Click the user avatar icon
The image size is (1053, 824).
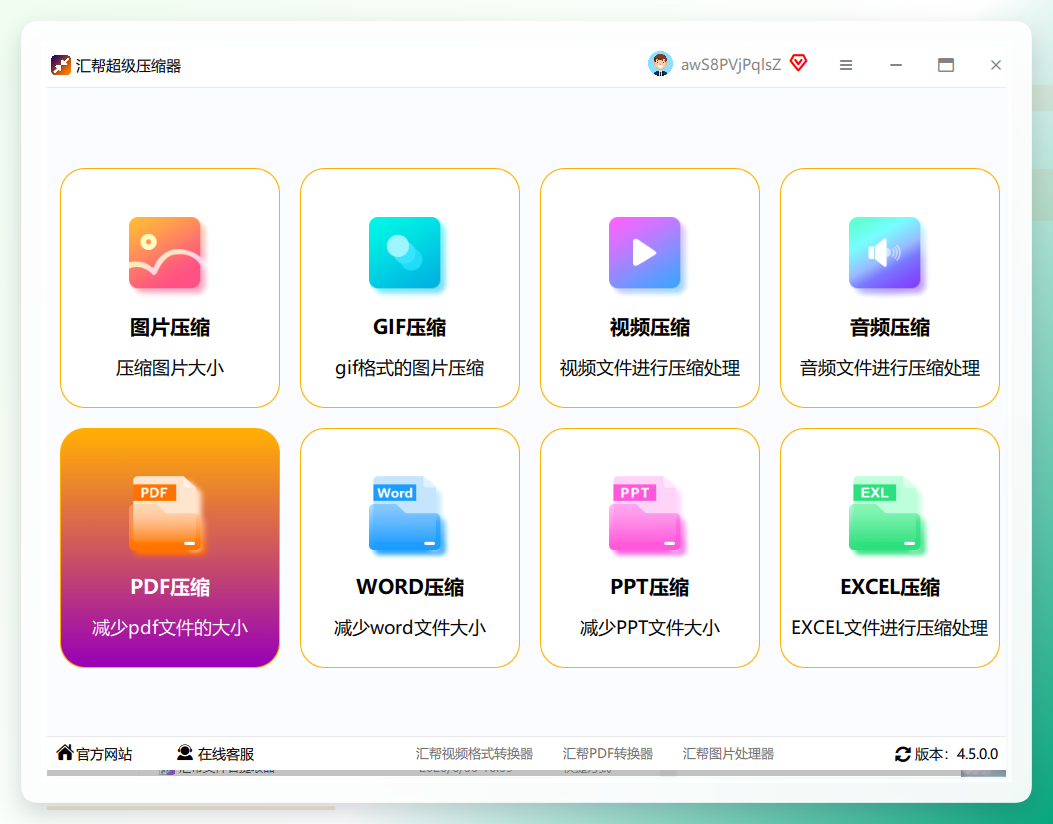[x=660, y=64]
